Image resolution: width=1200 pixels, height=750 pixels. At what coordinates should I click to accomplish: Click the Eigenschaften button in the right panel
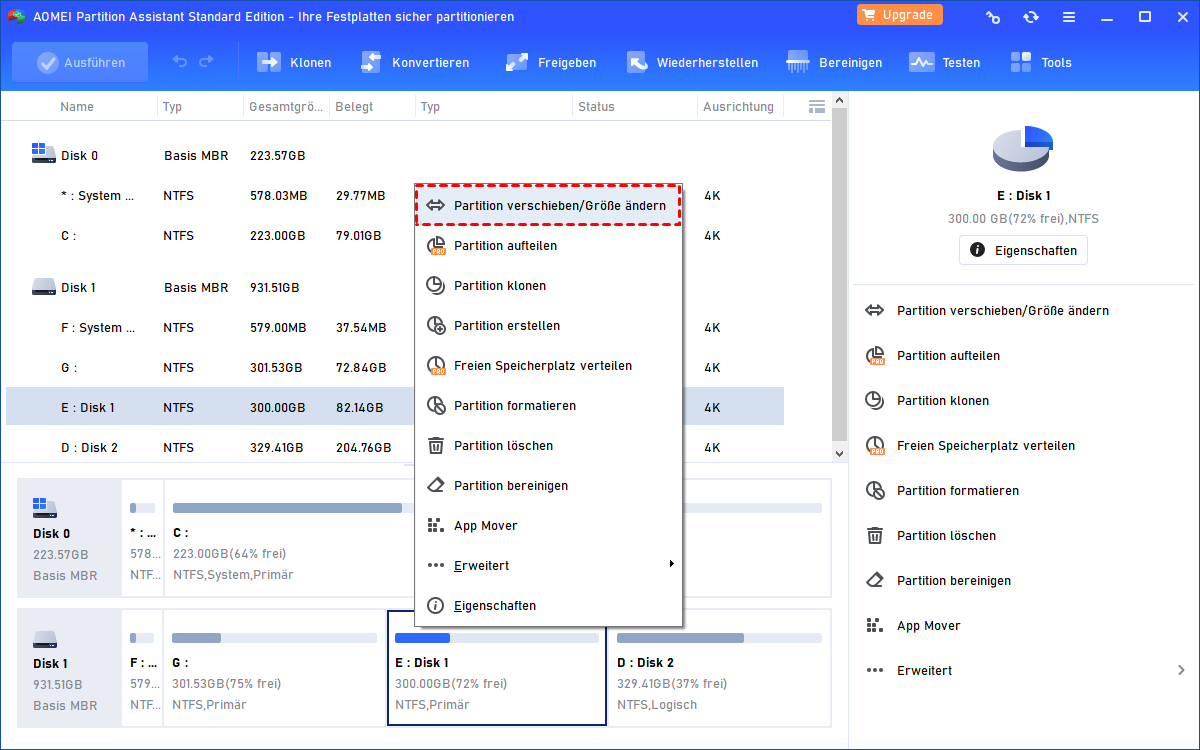pyautogui.click(x=1023, y=250)
